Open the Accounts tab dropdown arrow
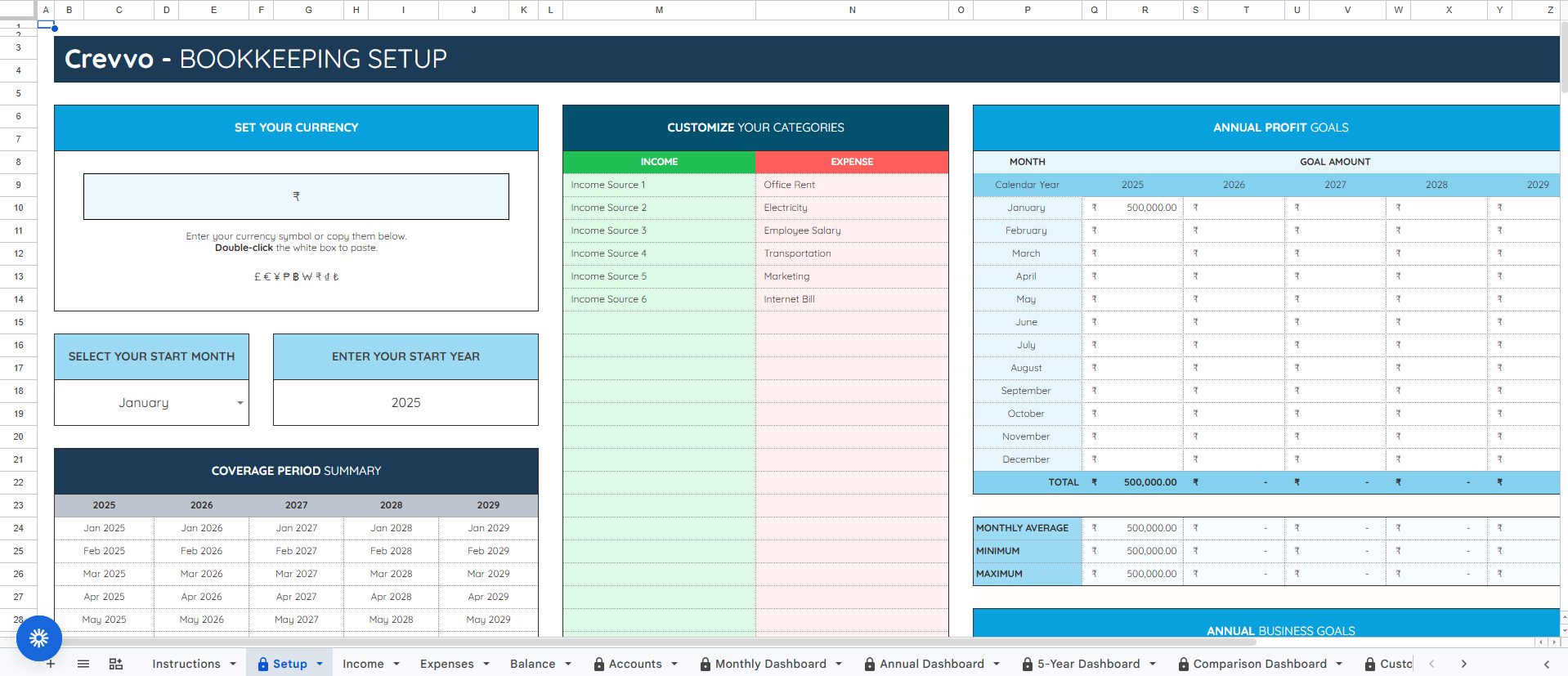Viewport: 1568px width, 676px height. [674, 664]
